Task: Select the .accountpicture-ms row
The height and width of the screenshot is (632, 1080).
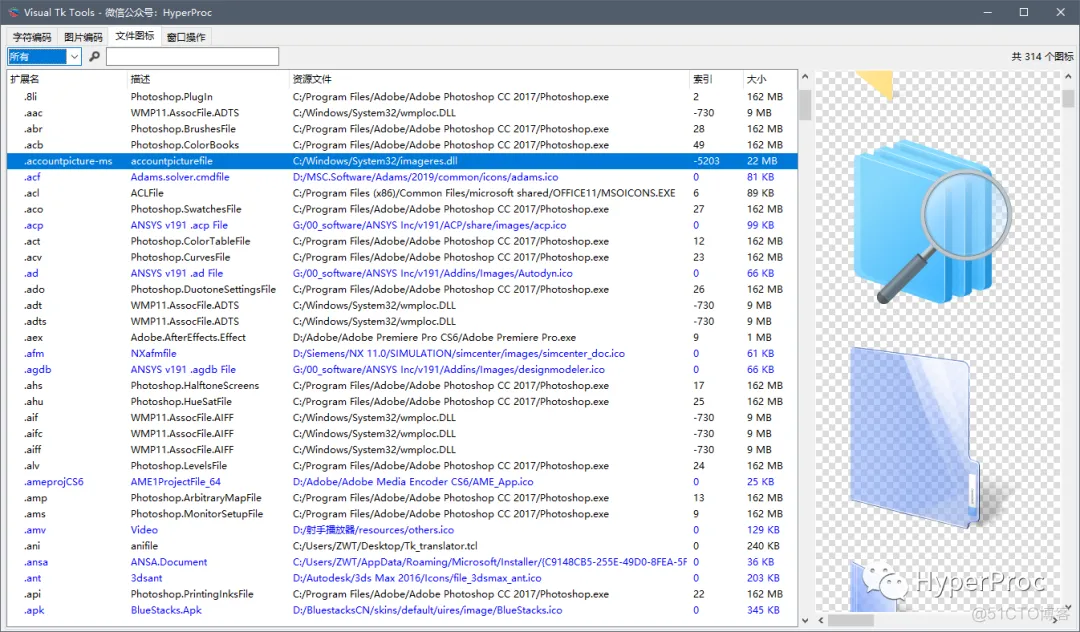Action: pyautogui.click(x=402, y=161)
